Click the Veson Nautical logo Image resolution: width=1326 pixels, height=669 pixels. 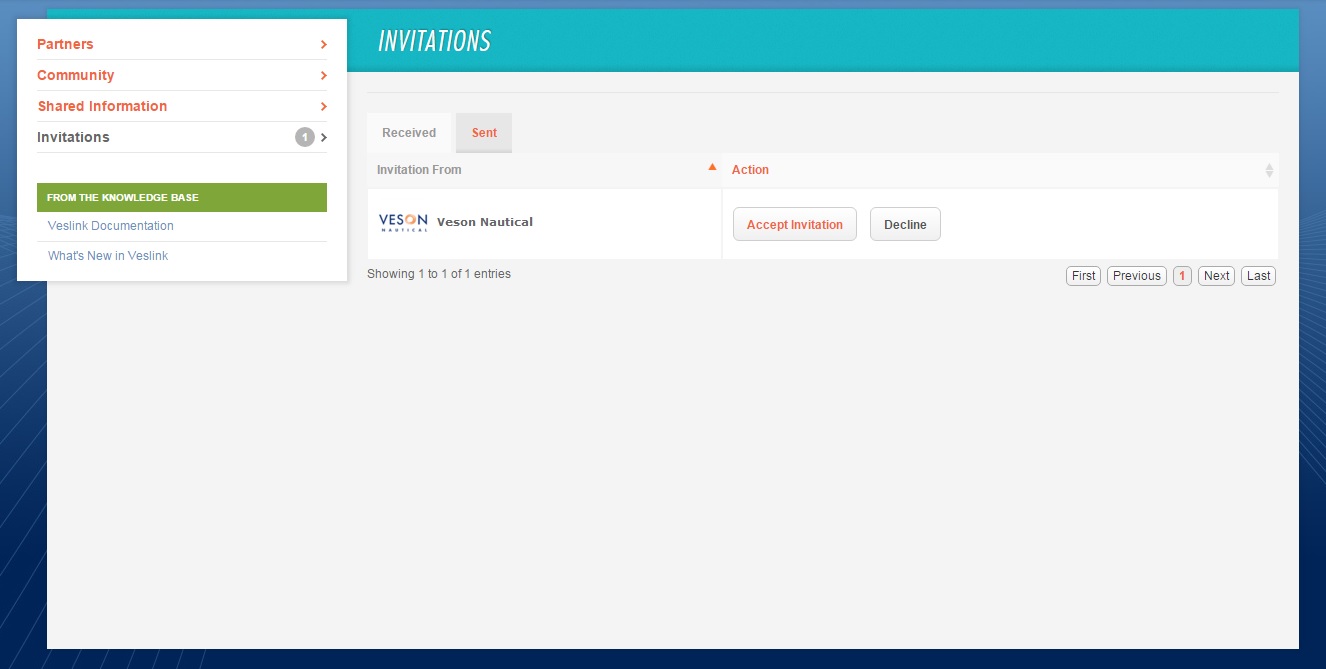[x=403, y=221]
